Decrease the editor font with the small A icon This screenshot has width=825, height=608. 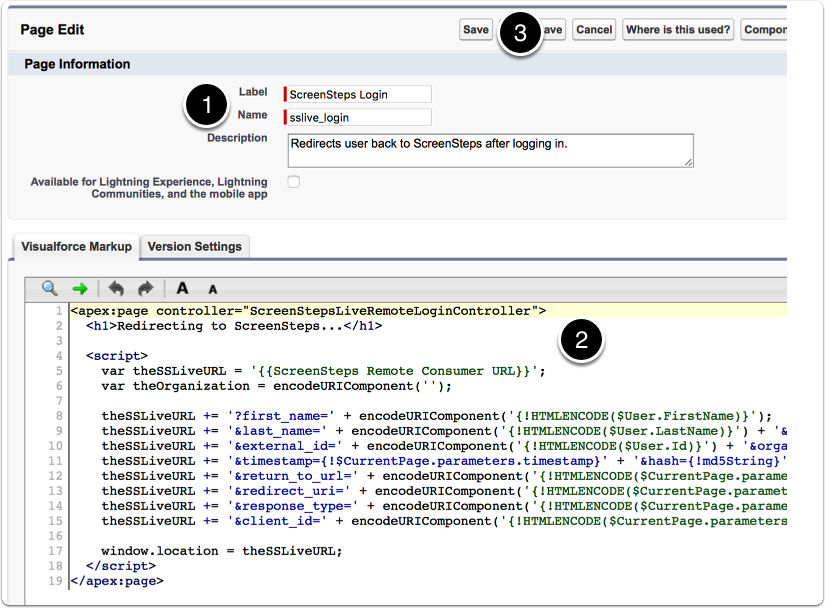[213, 289]
